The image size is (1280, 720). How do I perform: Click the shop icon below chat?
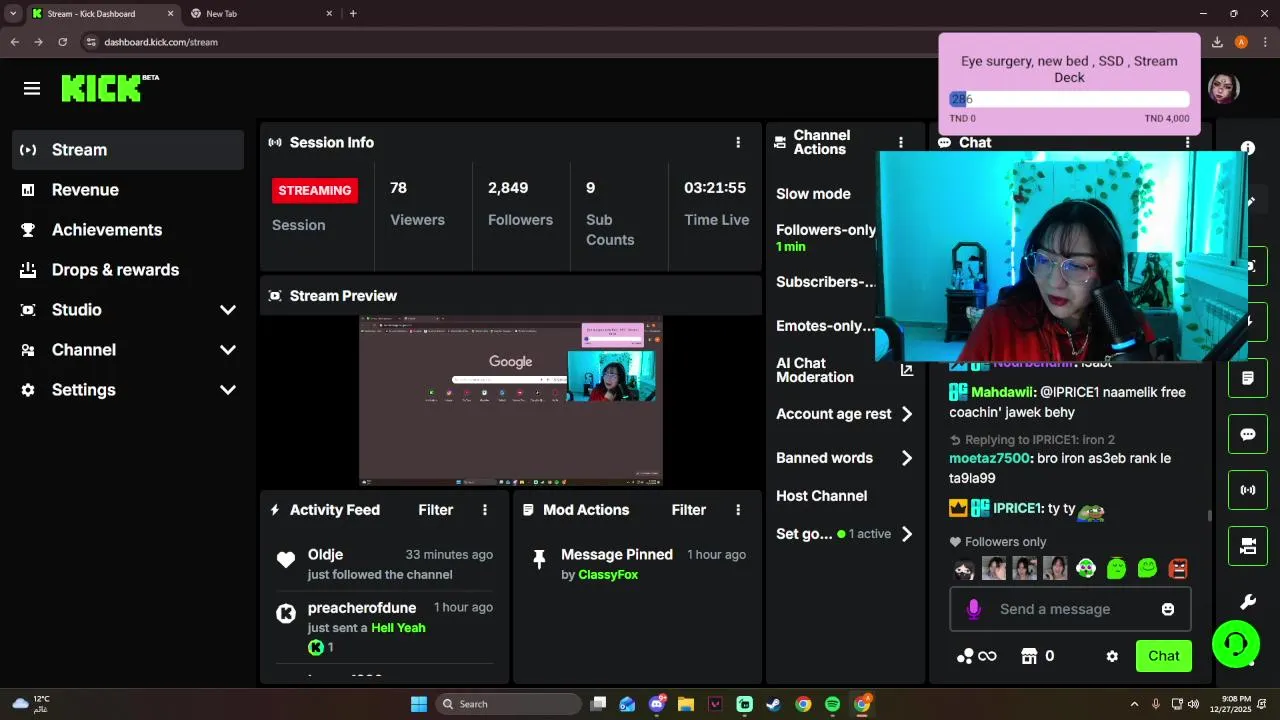tap(1029, 656)
